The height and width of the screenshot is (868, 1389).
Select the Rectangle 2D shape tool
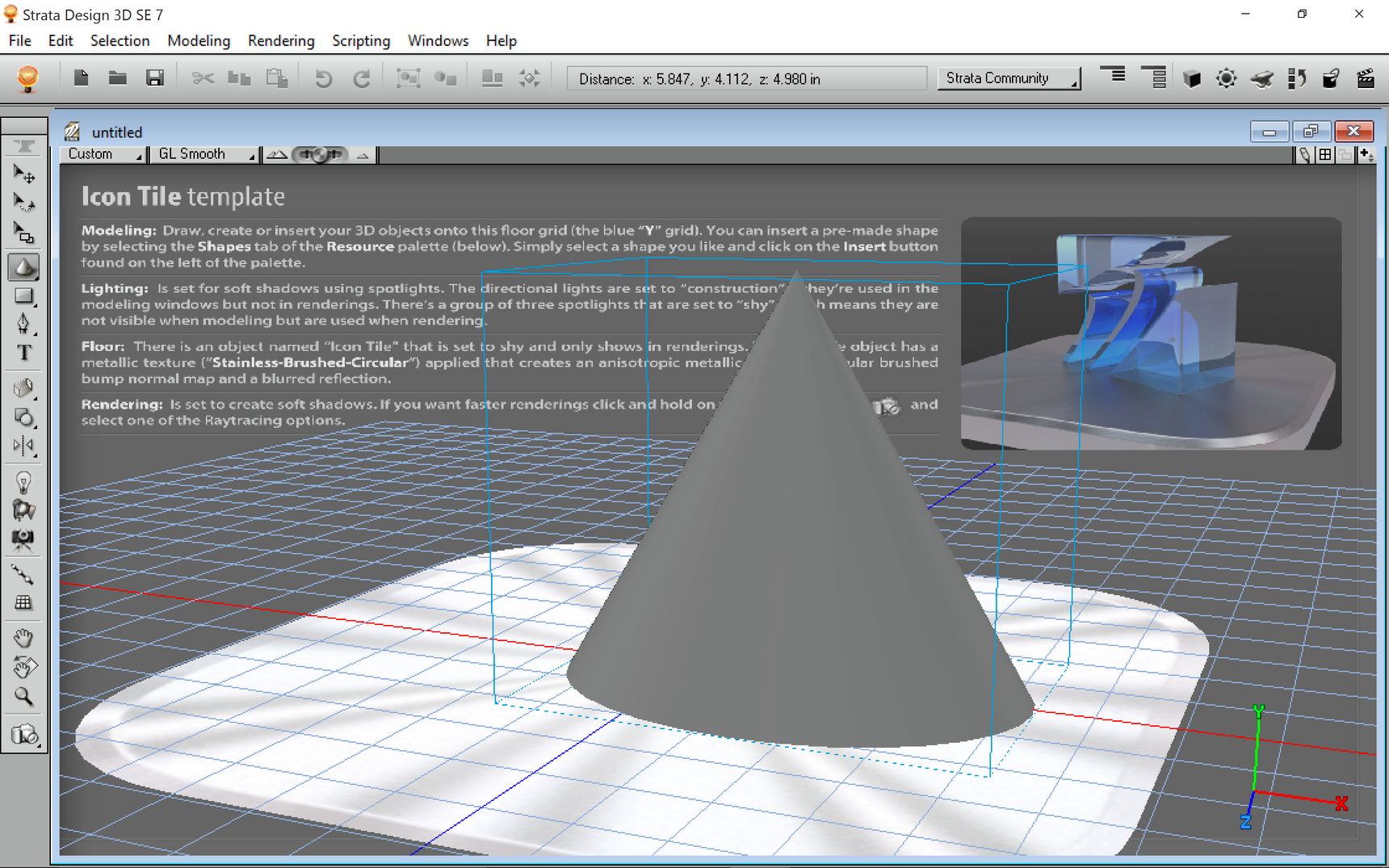(24, 296)
